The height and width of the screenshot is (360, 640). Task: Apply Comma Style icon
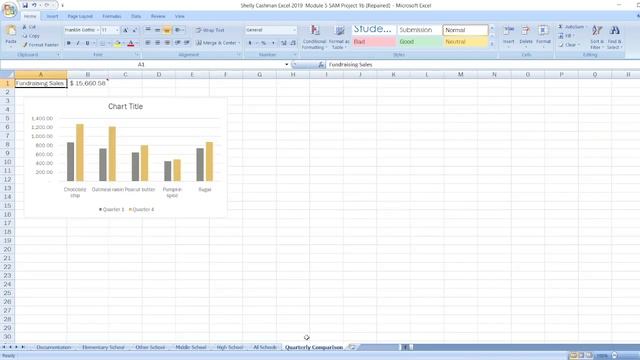point(273,43)
